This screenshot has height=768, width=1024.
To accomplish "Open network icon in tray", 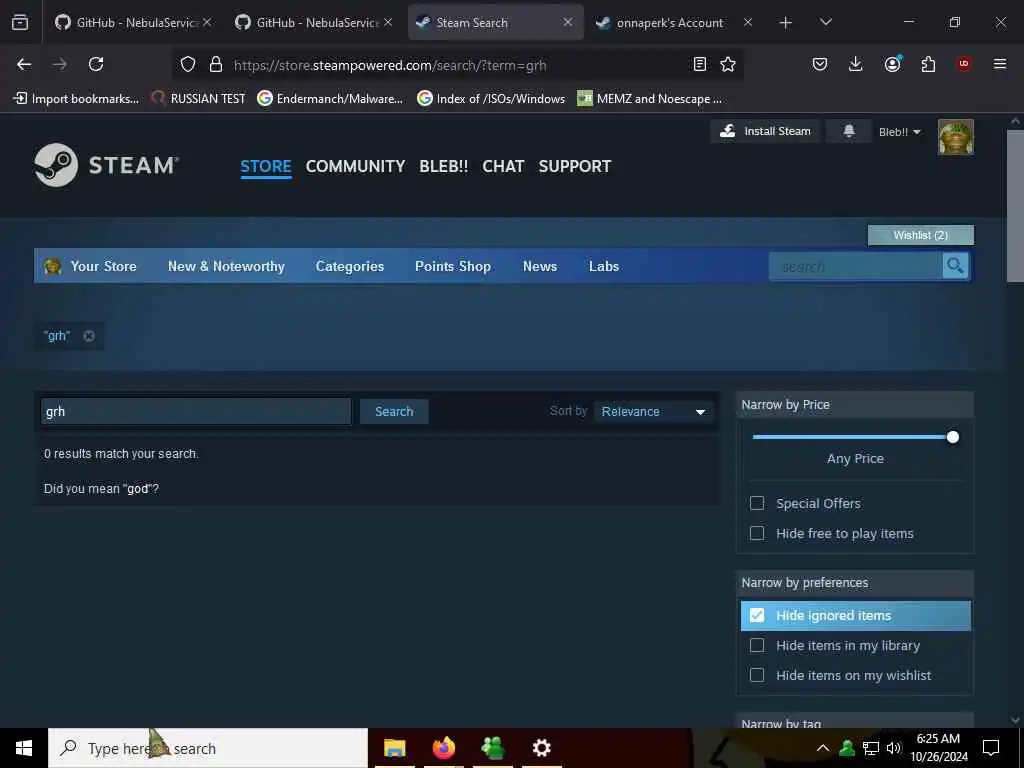I will [871, 748].
